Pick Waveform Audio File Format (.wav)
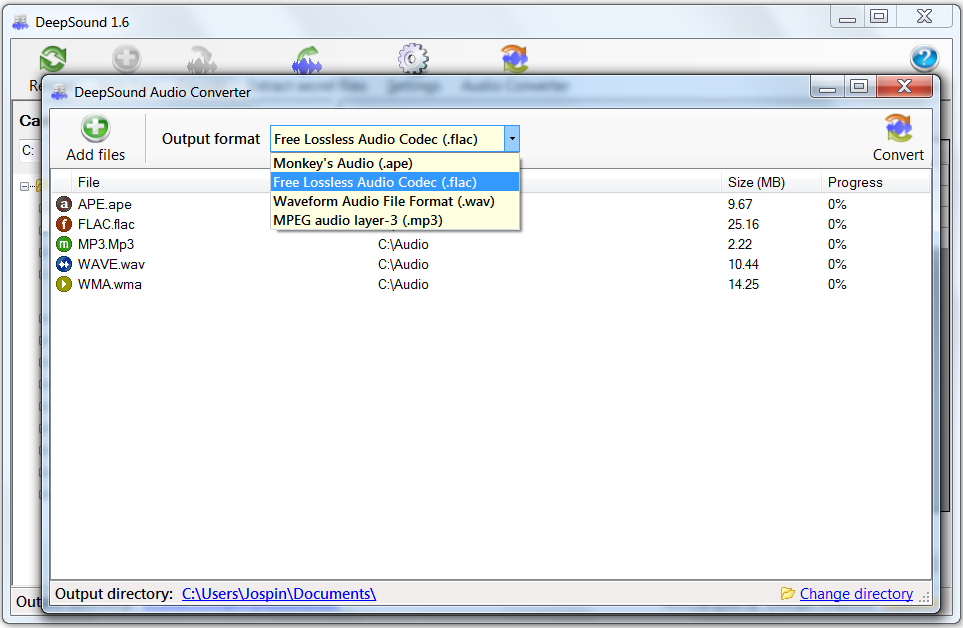Viewport: 963px width, 628px height. [395, 201]
